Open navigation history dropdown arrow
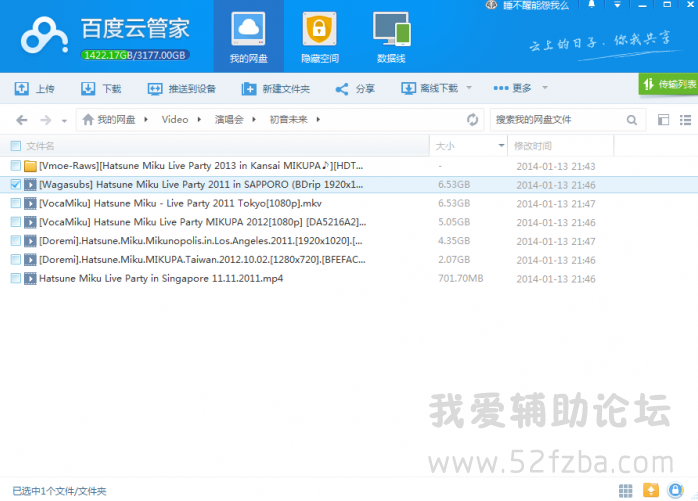The width and height of the screenshot is (698, 501). tap(65, 121)
